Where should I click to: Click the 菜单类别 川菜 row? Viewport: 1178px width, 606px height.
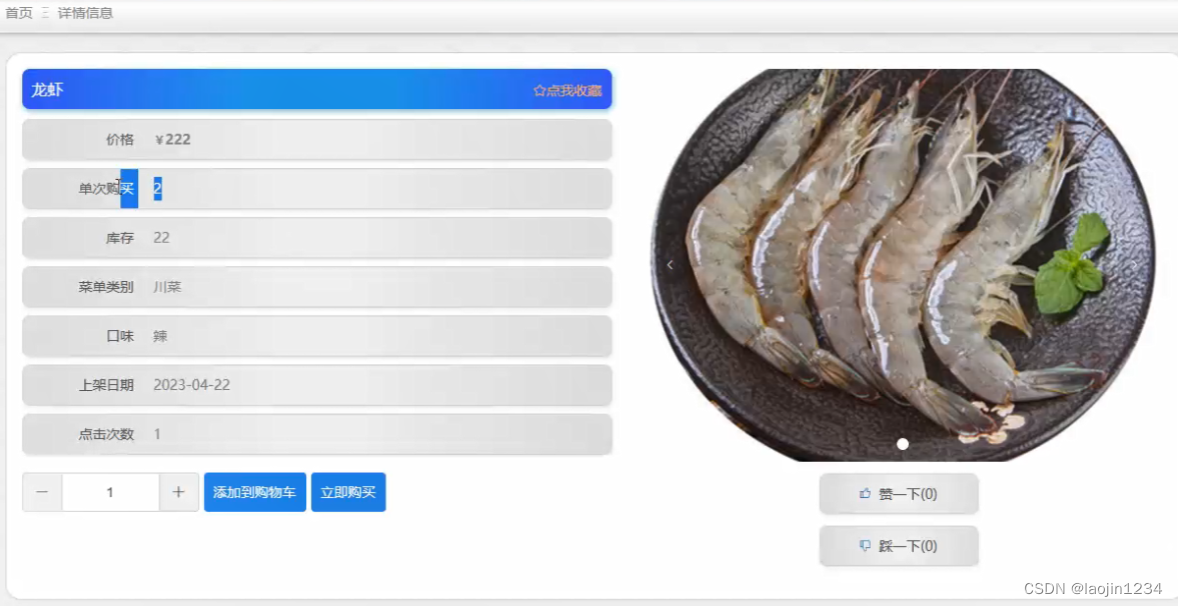(x=317, y=287)
